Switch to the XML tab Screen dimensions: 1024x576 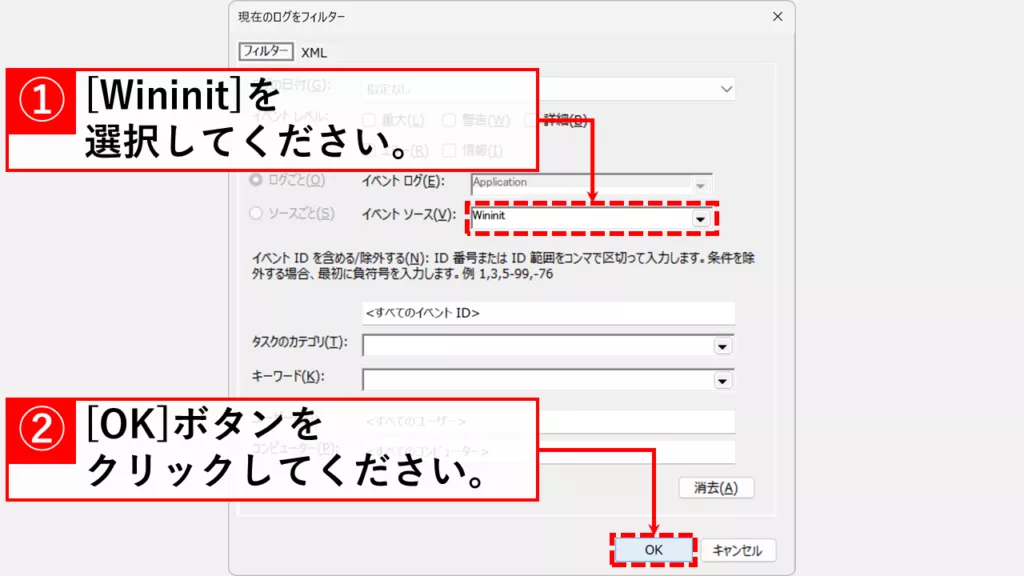pyautogui.click(x=313, y=52)
